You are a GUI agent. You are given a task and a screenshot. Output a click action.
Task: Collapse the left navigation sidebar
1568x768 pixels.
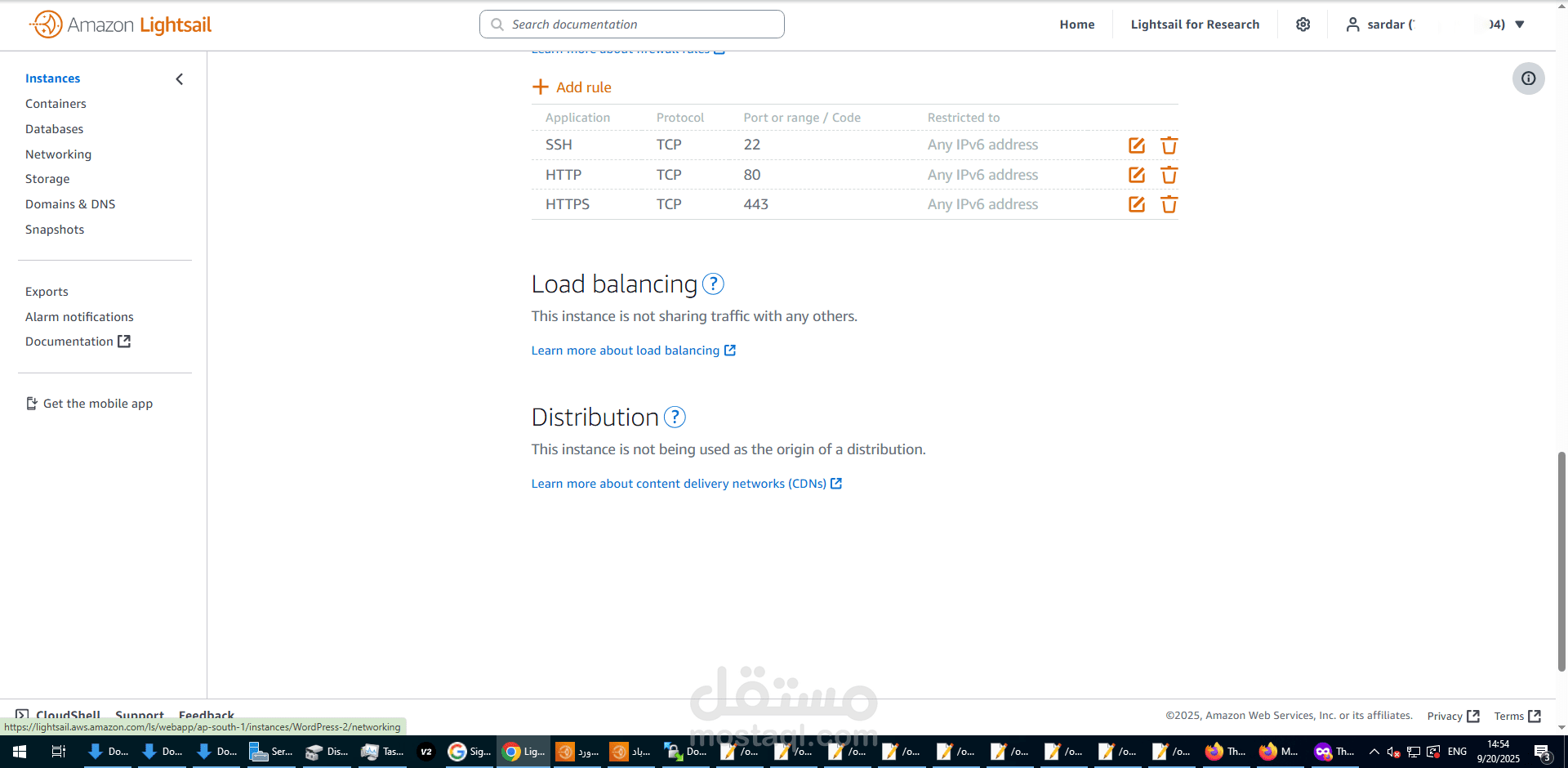coord(180,78)
